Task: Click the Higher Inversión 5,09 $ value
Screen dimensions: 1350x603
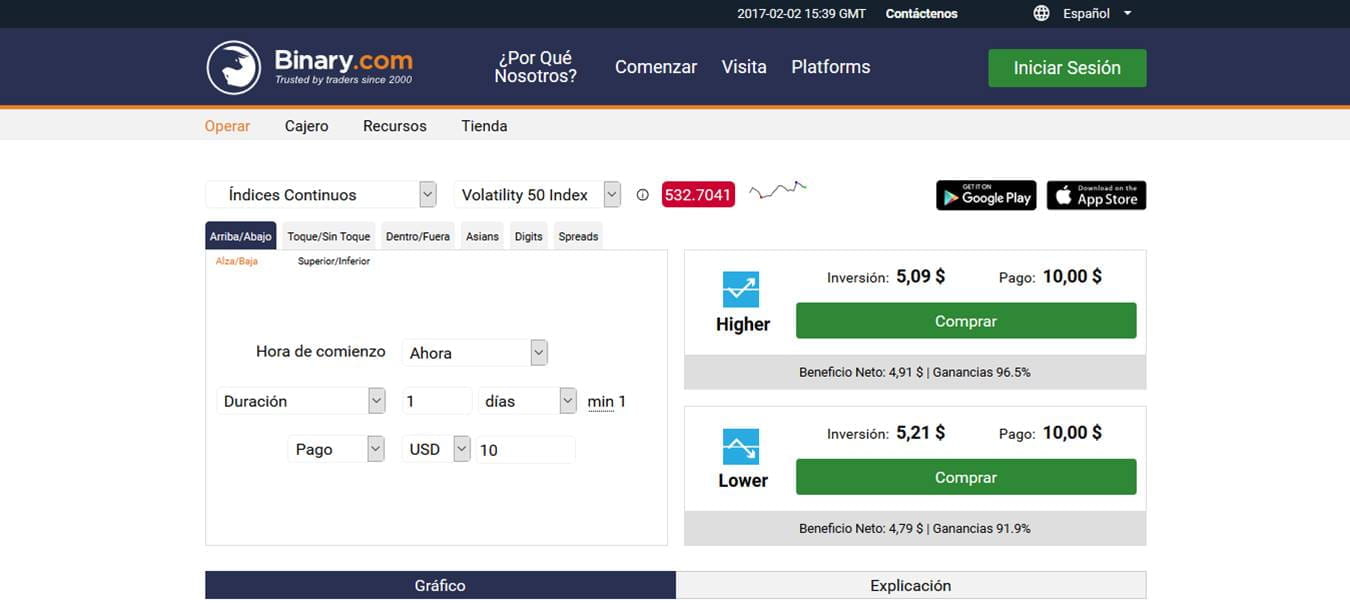Action: 920,276
